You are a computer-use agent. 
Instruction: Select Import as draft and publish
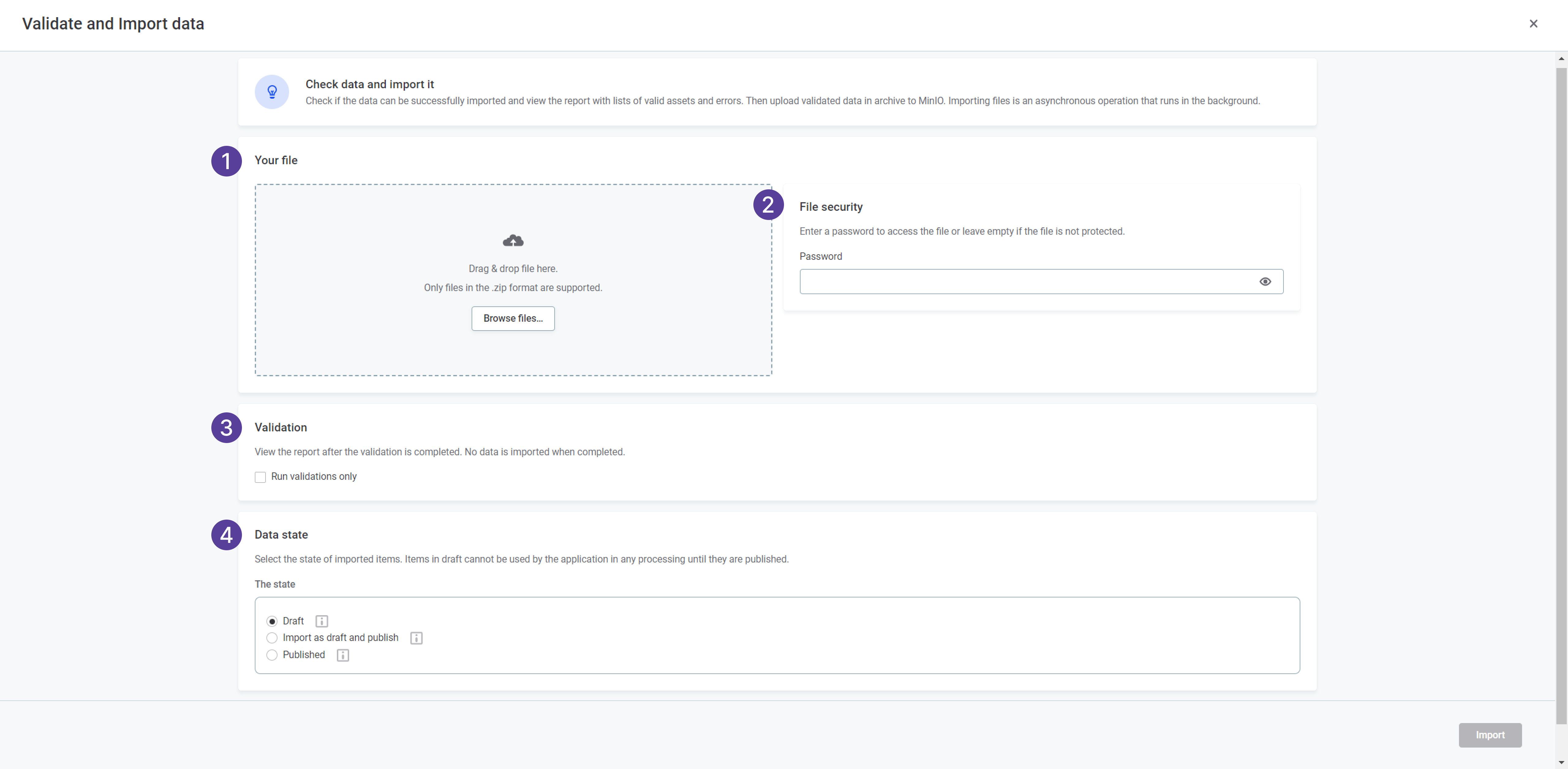272,638
